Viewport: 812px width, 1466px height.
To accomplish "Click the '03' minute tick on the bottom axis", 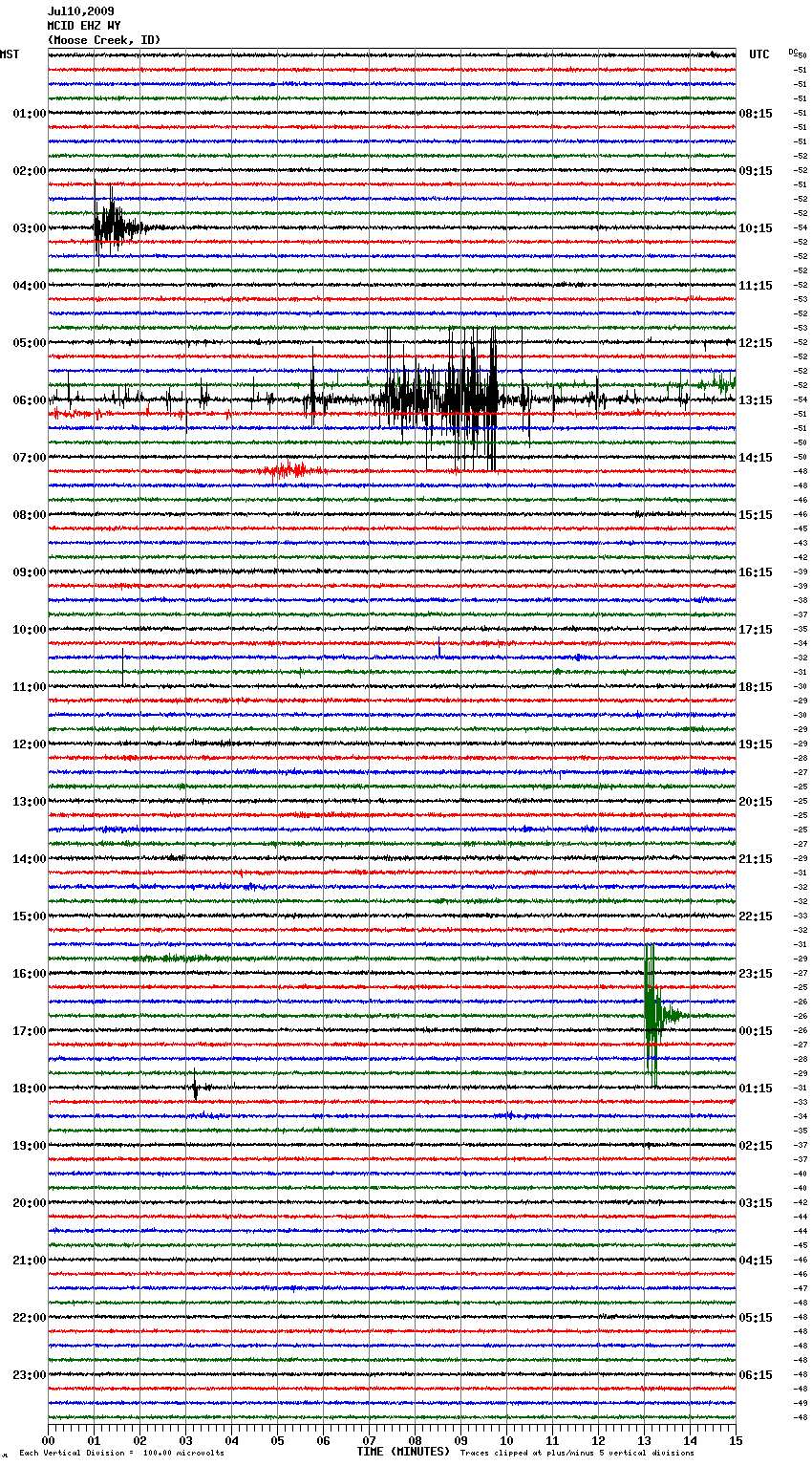I will (186, 1440).
